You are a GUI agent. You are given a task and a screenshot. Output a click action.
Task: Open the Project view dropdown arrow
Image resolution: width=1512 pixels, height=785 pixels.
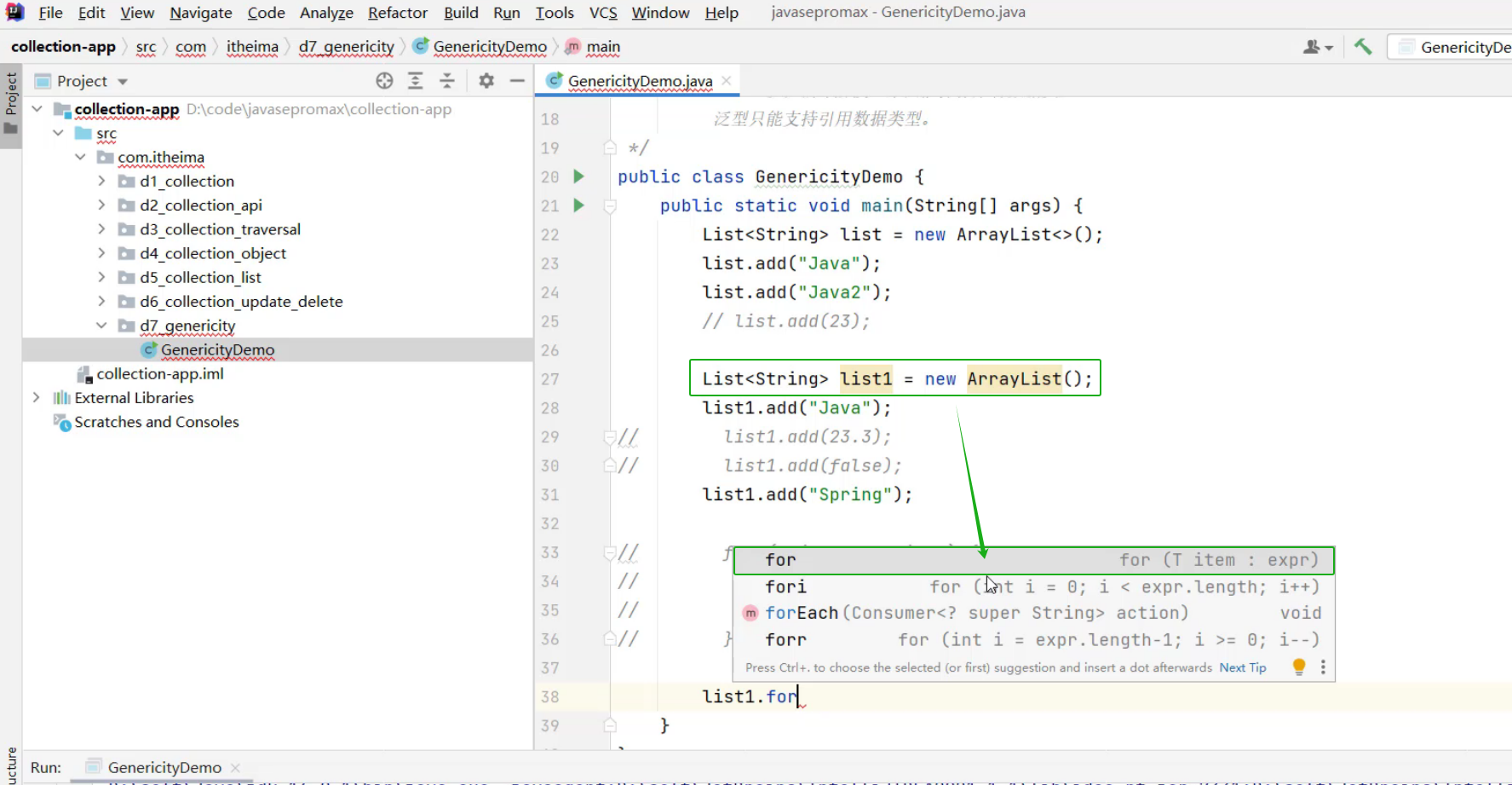(x=123, y=82)
